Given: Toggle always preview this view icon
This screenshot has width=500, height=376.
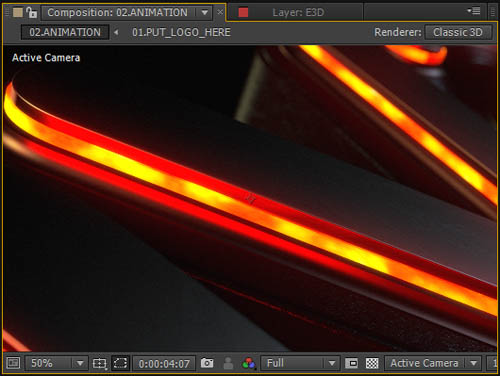Looking at the screenshot, I should (13, 363).
